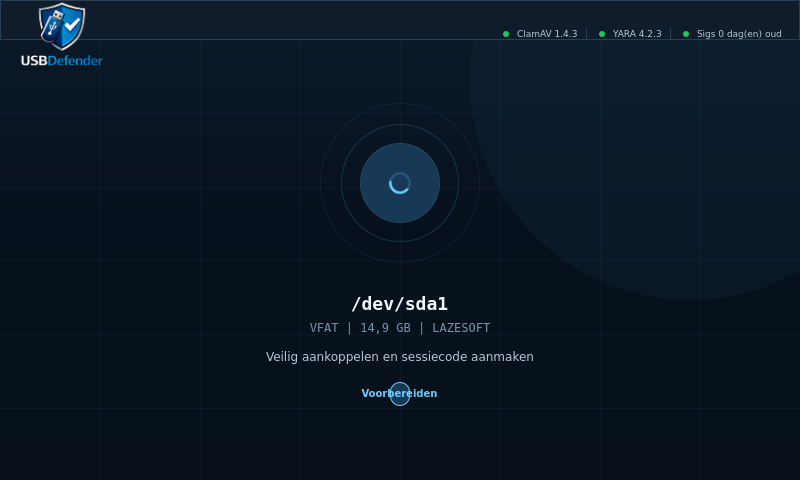Click the VFAT filesystem label

pos(324,328)
